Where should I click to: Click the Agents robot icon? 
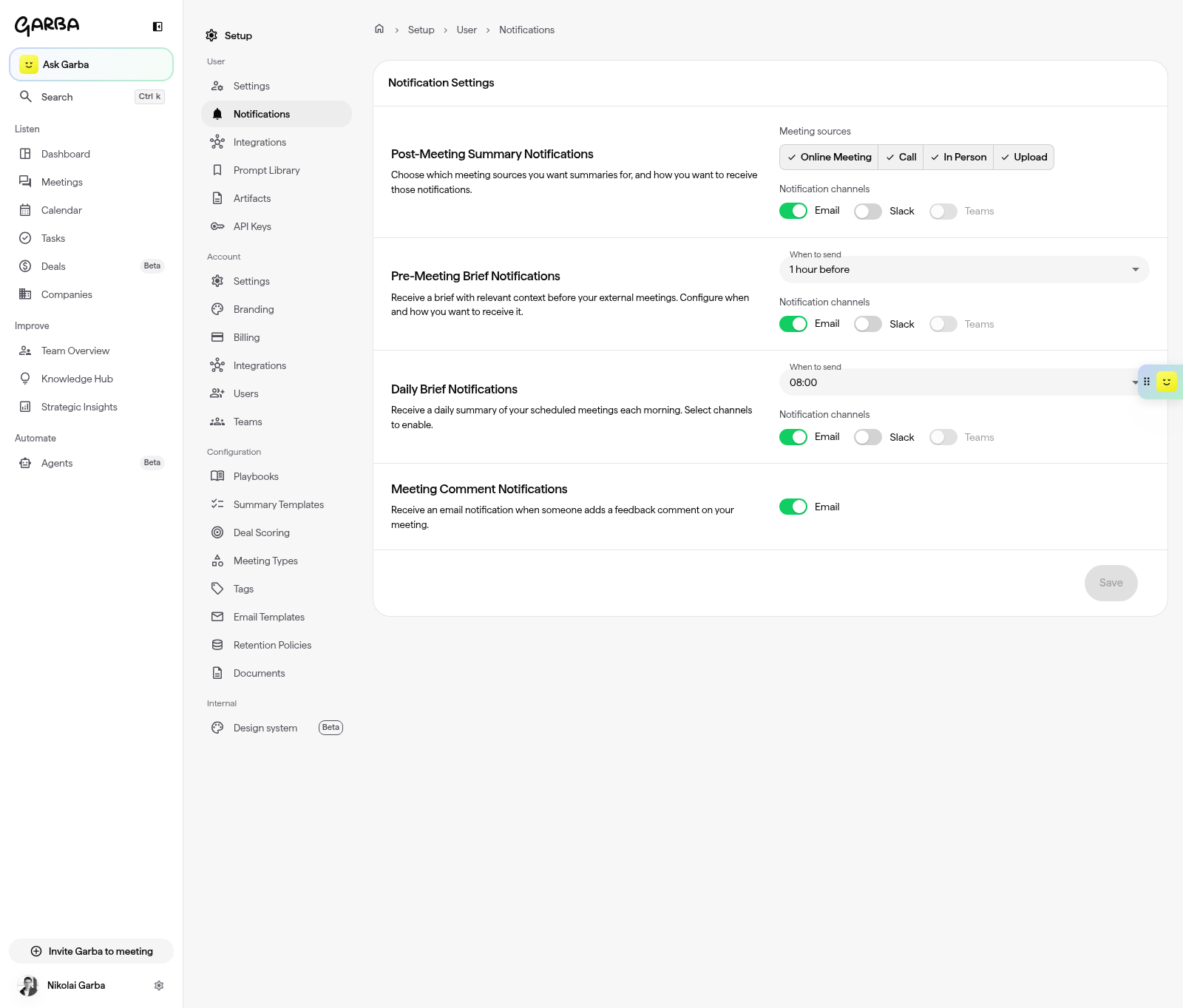(25, 463)
